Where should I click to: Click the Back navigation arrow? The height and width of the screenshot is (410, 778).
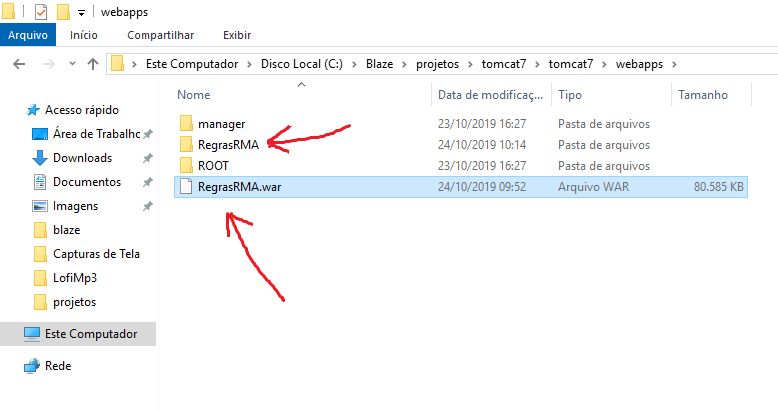point(19,64)
